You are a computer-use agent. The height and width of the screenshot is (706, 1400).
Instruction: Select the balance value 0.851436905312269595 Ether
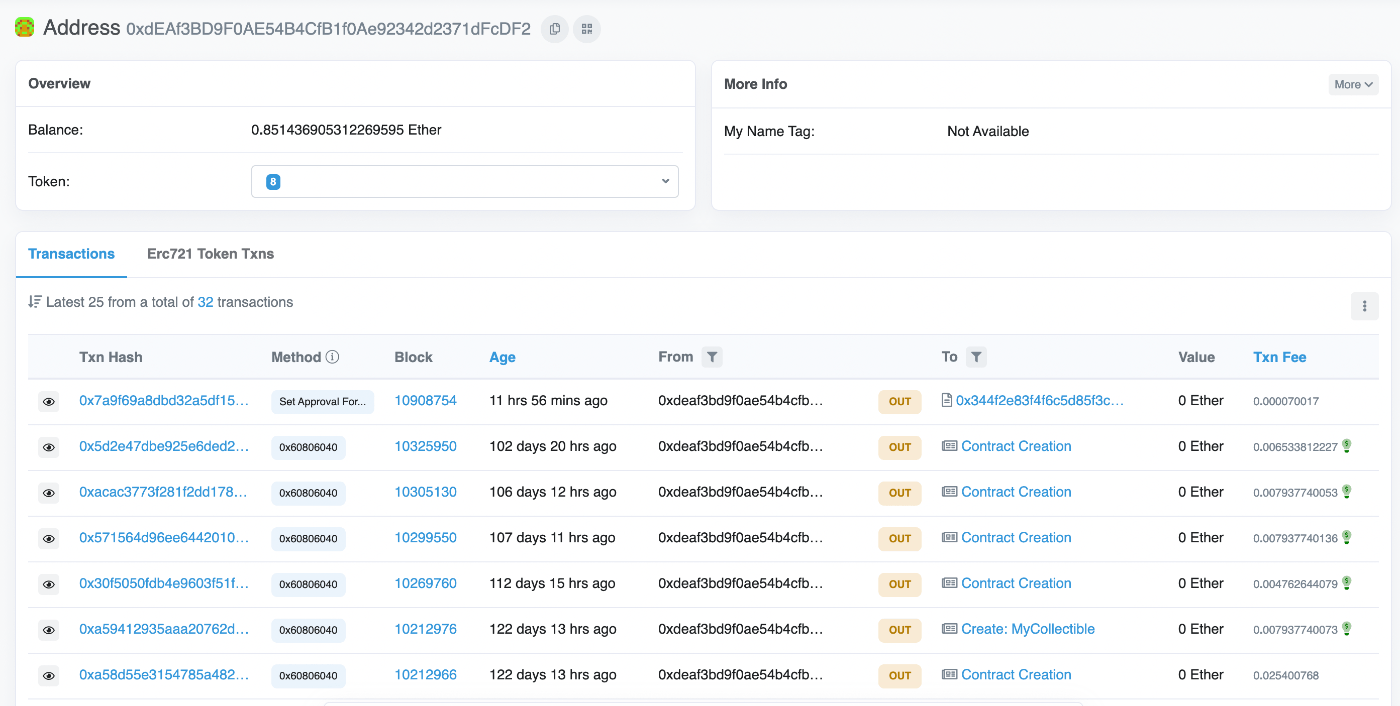(x=346, y=130)
